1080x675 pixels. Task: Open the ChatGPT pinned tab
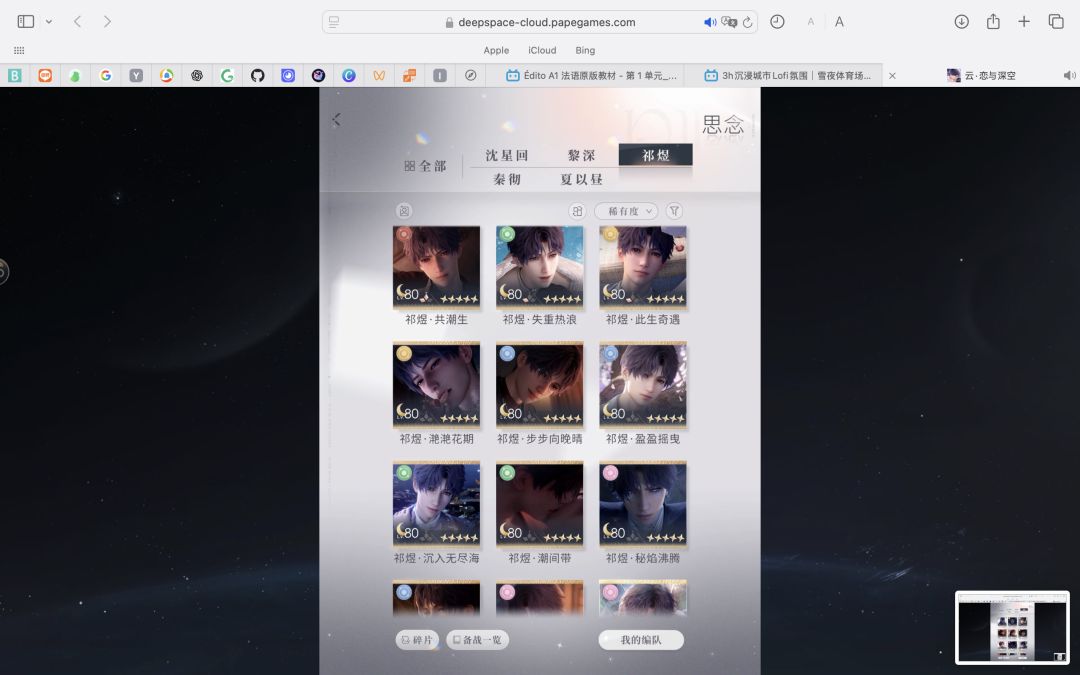pyautogui.click(x=197, y=76)
